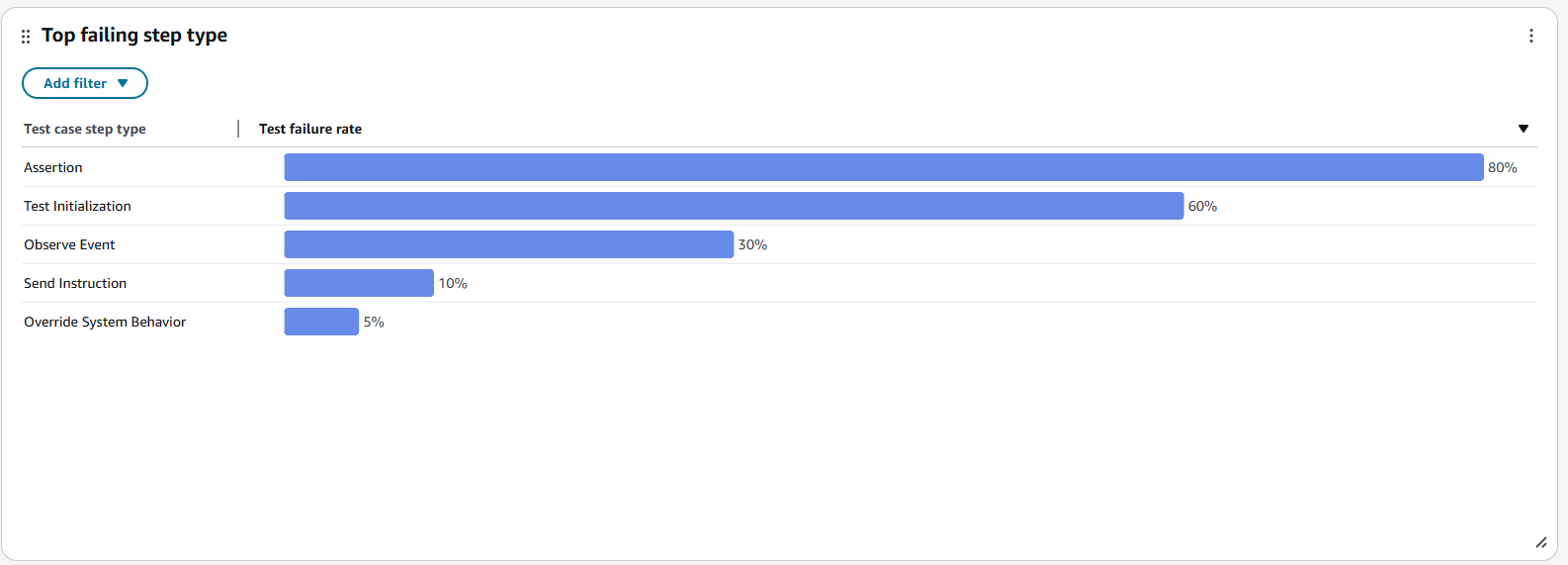
Task: Open the Add filter dropdown
Action: tap(85, 83)
